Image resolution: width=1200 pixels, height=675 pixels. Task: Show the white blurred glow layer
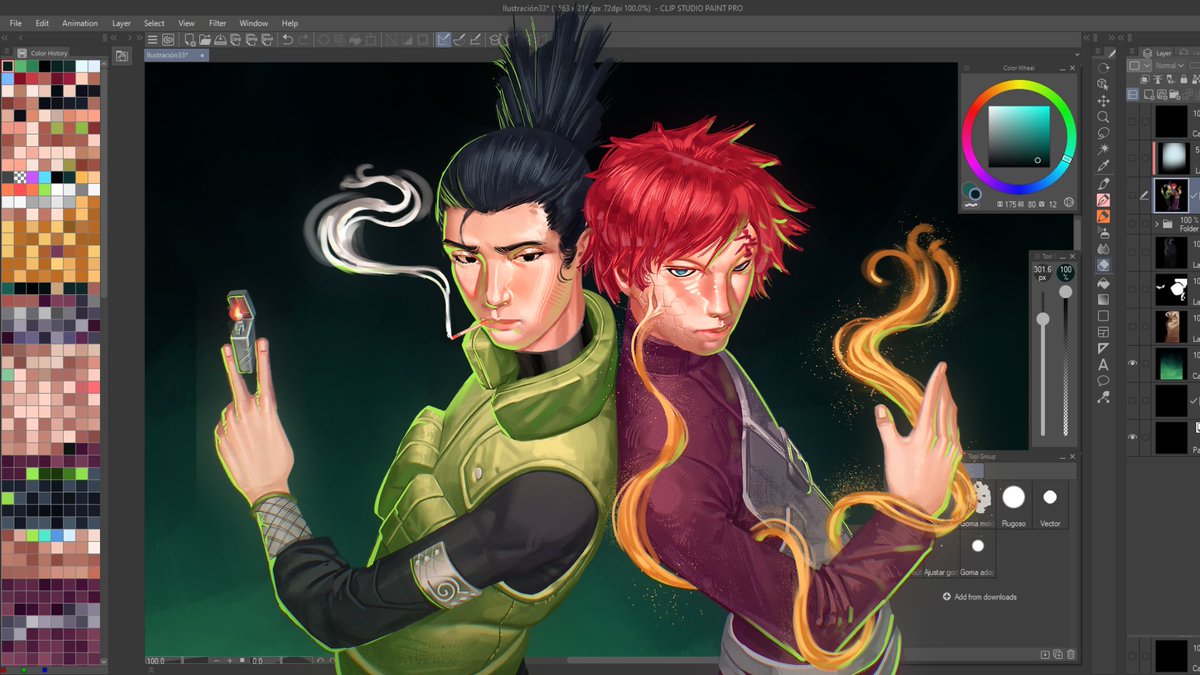[x=1132, y=158]
